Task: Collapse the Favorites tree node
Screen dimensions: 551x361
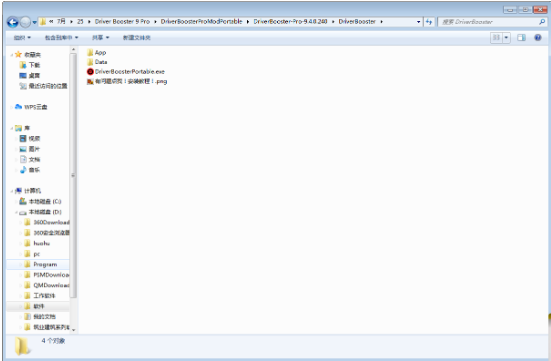Action: pyautogui.click(x=12, y=55)
